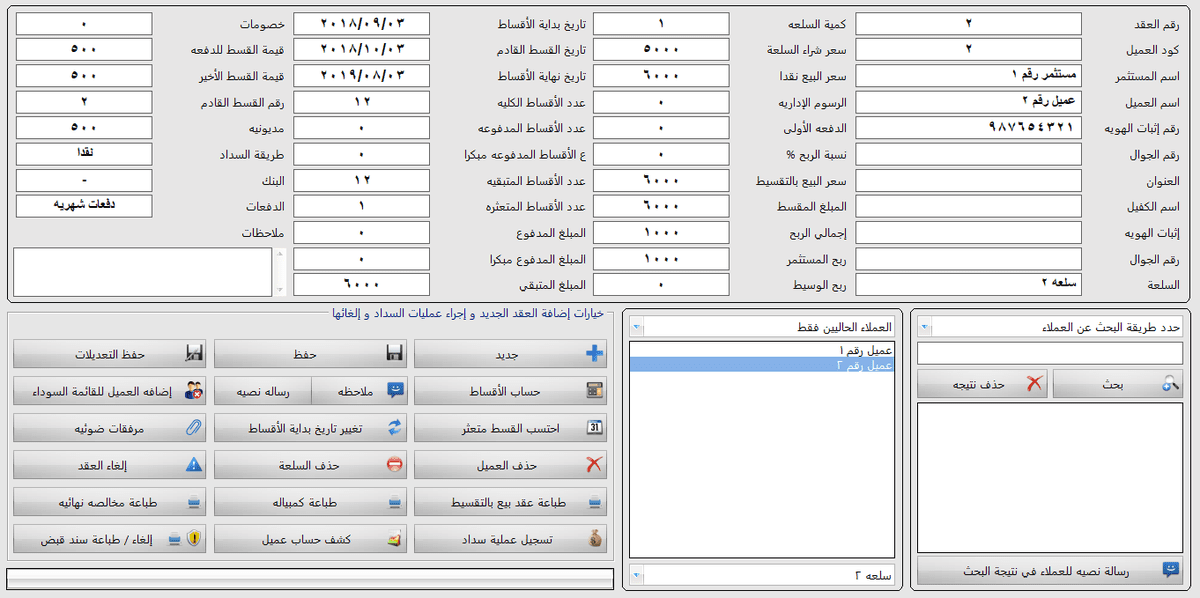Click the red X icon on حذف العميل
The width and height of the screenshot is (1200, 598).
point(594,465)
